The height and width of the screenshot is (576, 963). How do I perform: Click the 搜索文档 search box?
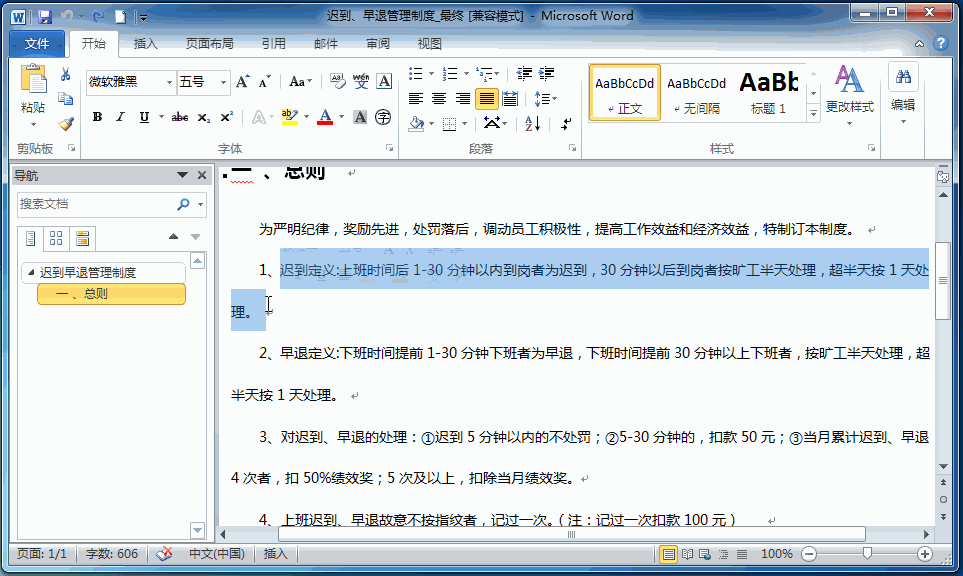tap(100, 204)
